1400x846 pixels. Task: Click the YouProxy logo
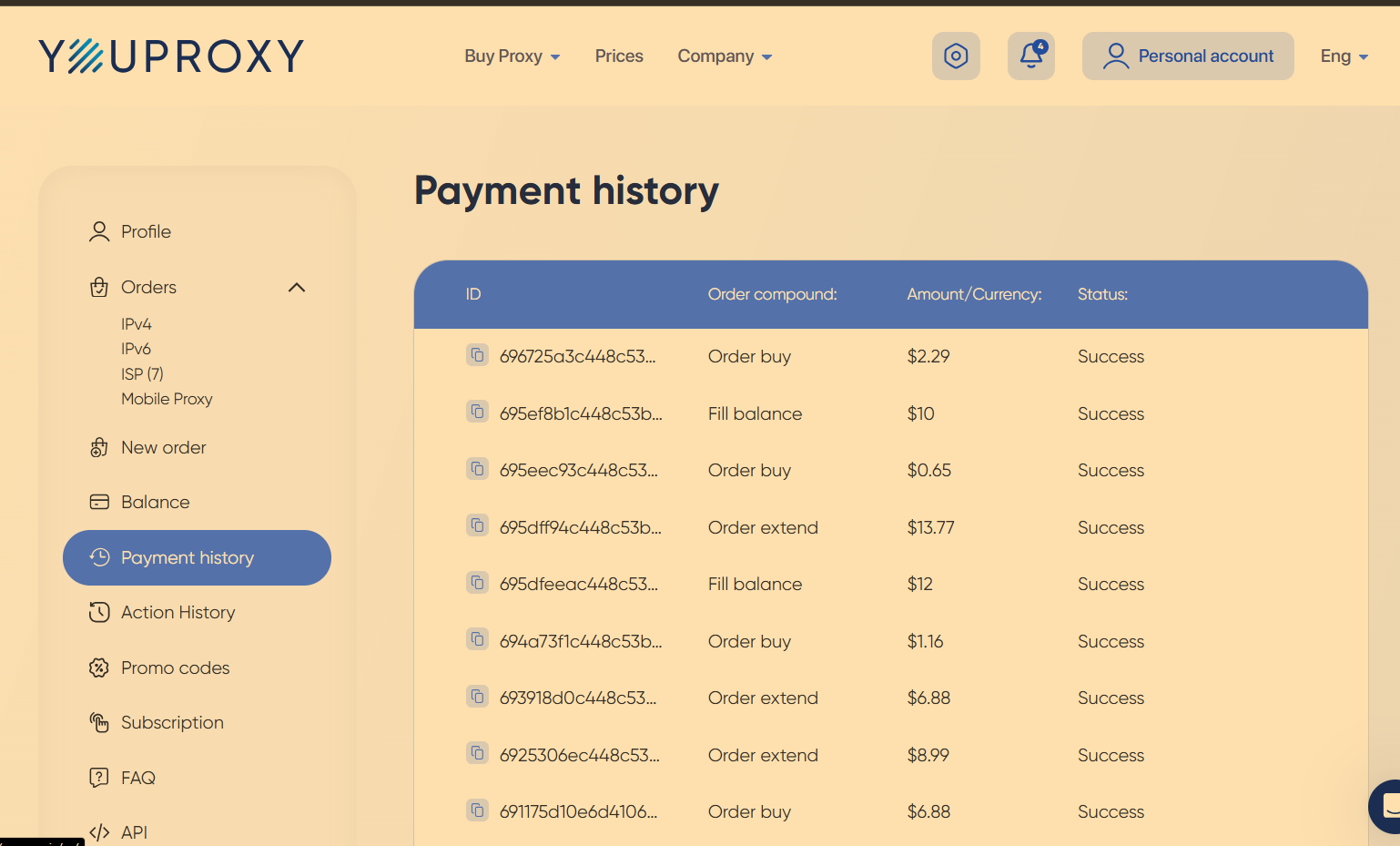[x=171, y=56]
